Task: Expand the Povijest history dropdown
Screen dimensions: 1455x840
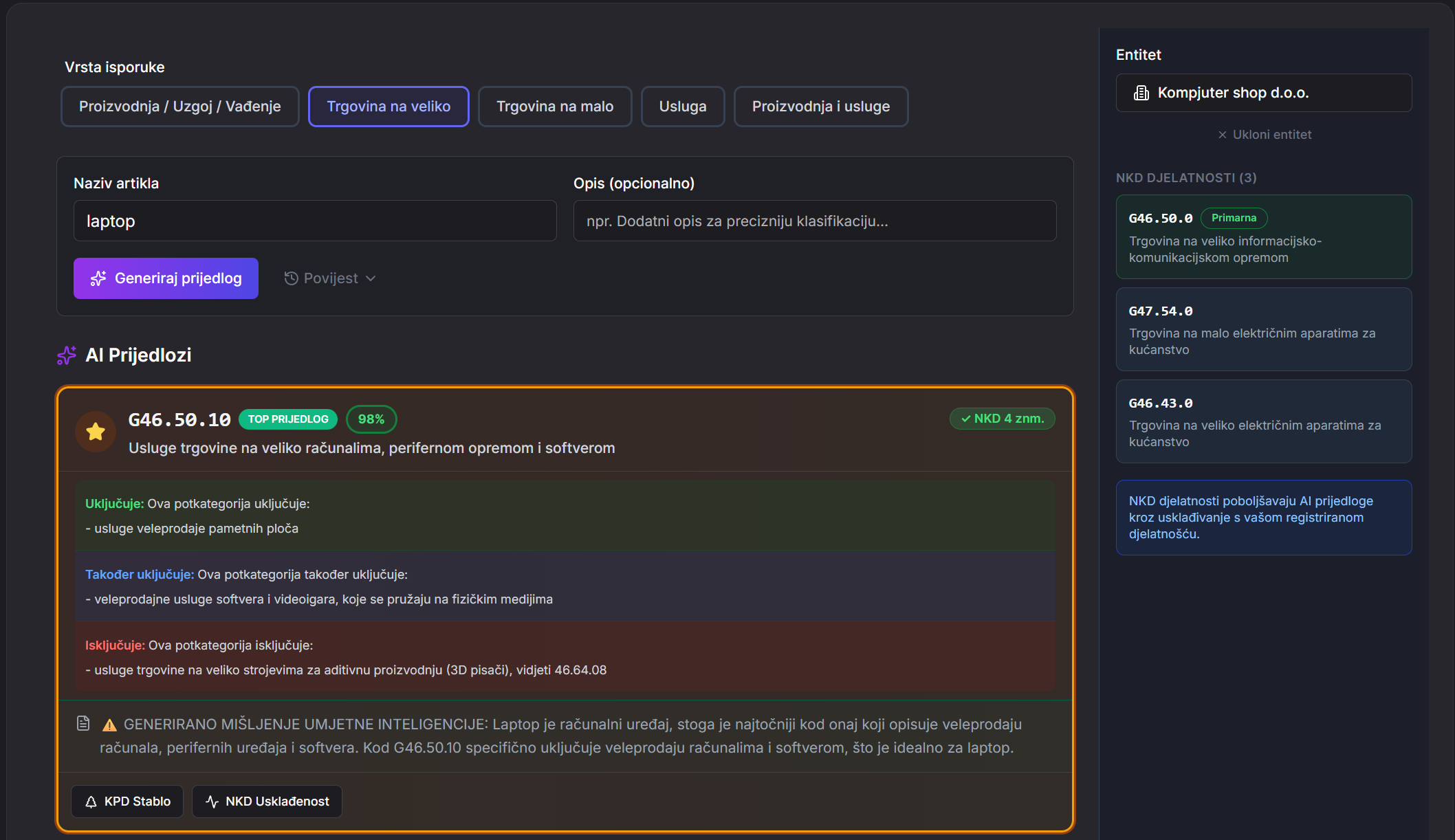Action: (x=331, y=278)
